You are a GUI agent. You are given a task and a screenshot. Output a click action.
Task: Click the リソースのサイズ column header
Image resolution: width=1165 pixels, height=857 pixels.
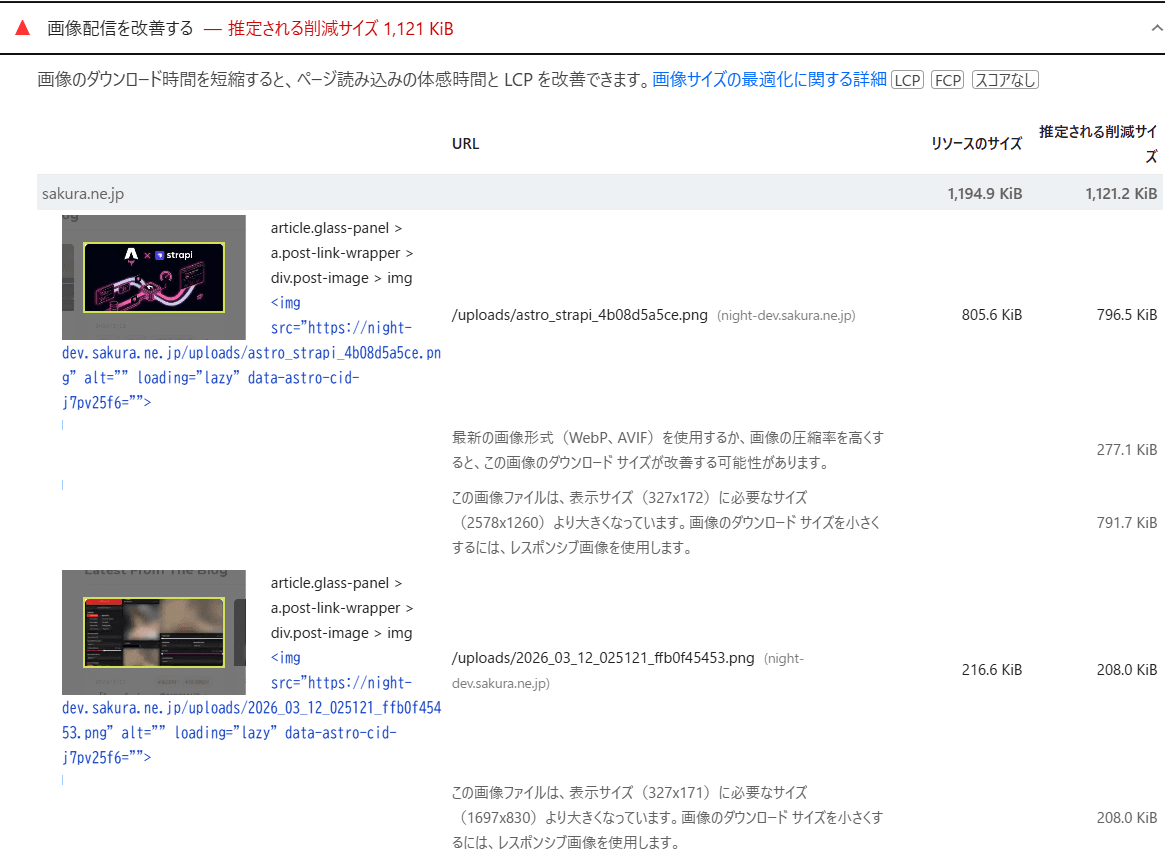(x=975, y=143)
